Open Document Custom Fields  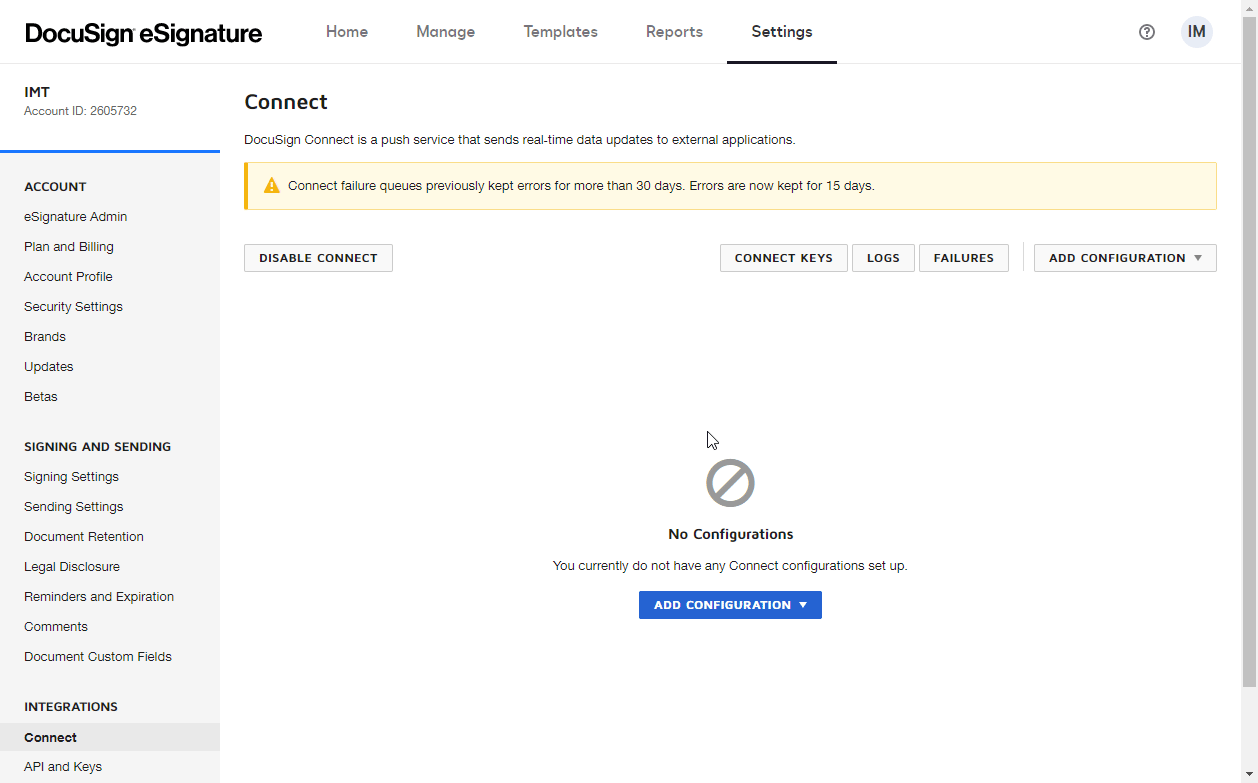tap(98, 657)
